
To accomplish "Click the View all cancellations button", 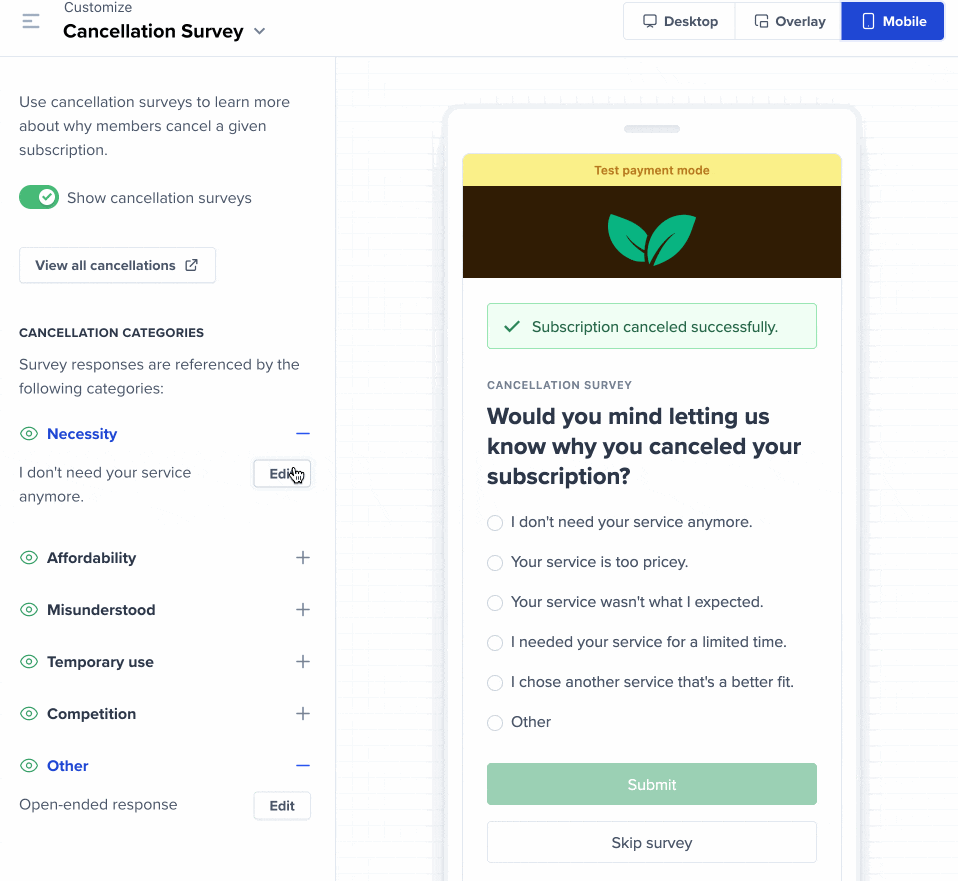I will [x=117, y=265].
